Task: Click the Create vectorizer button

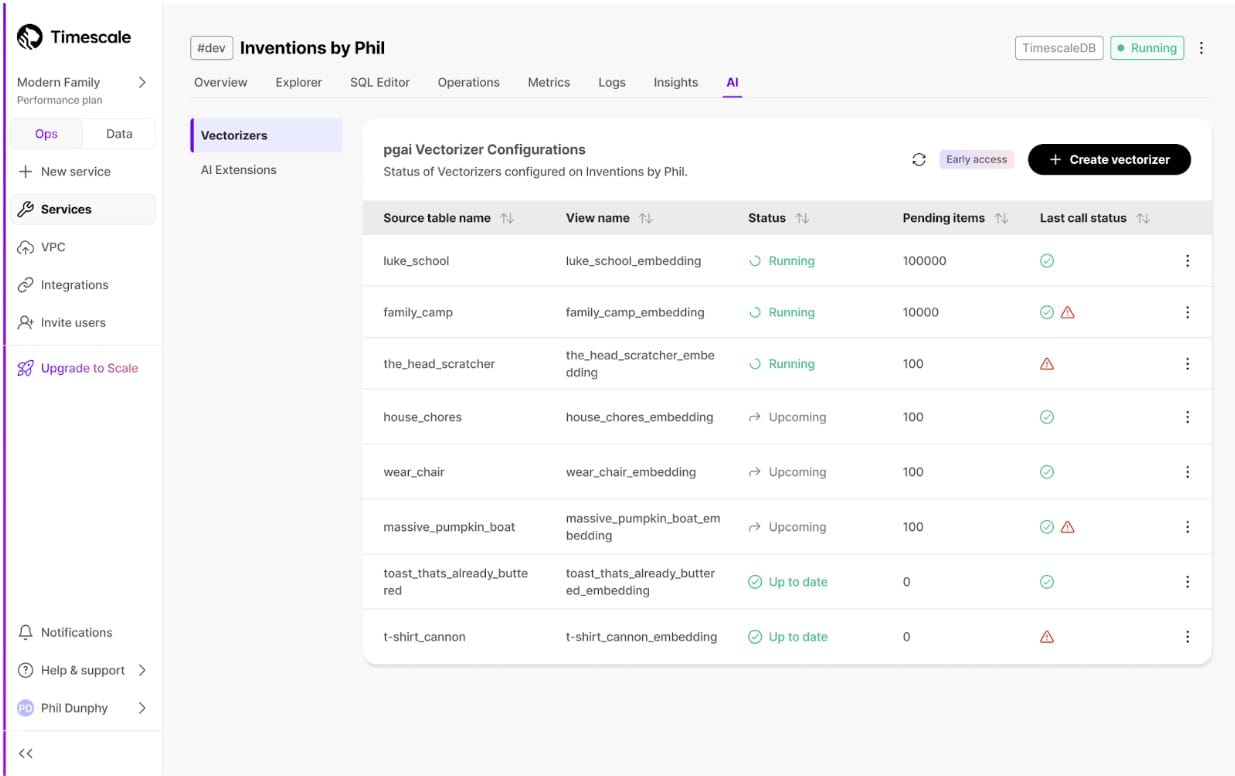Action: (1108, 160)
